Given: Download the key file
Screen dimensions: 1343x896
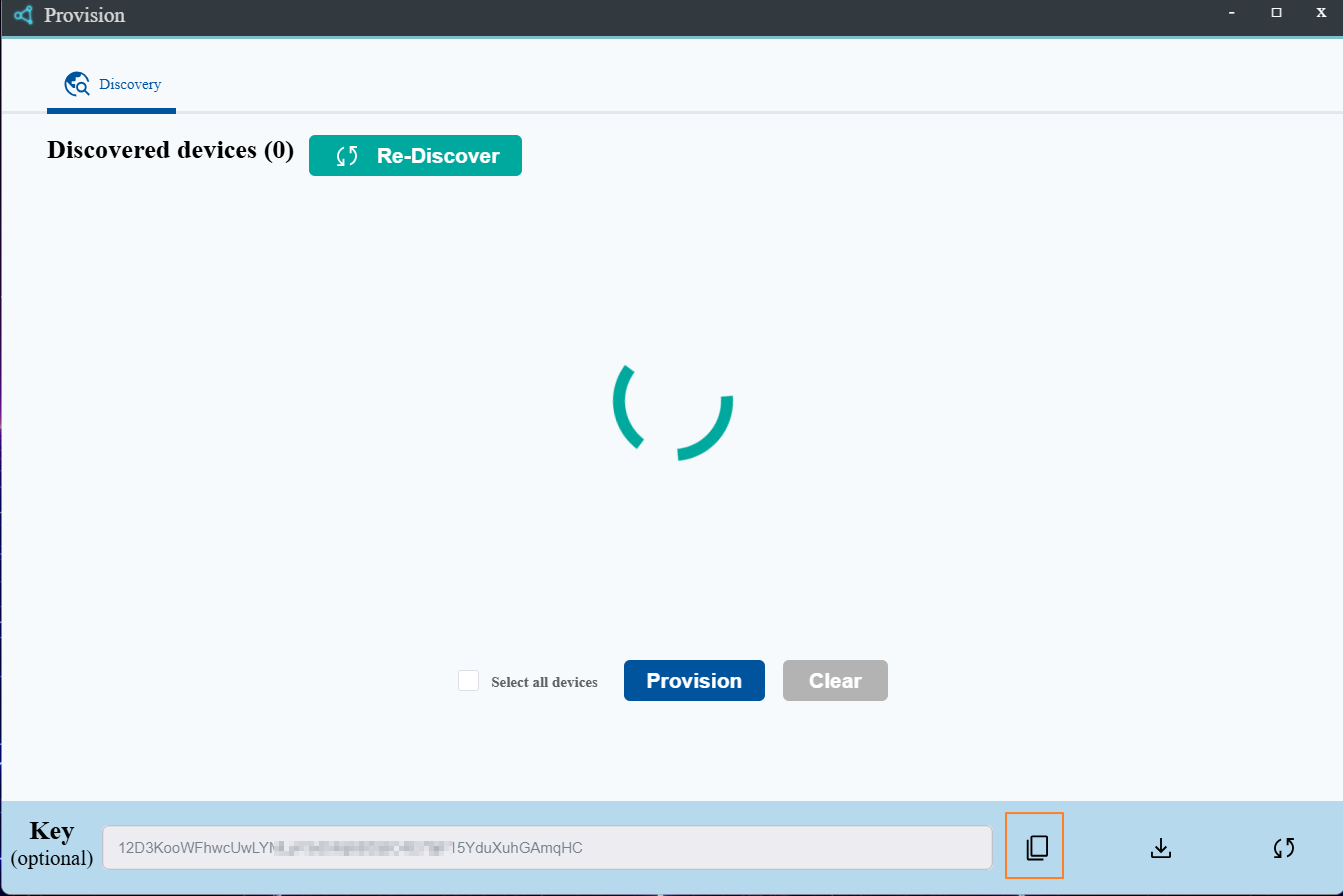Looking at the screenshot, I should click(x=1160, y=848).
